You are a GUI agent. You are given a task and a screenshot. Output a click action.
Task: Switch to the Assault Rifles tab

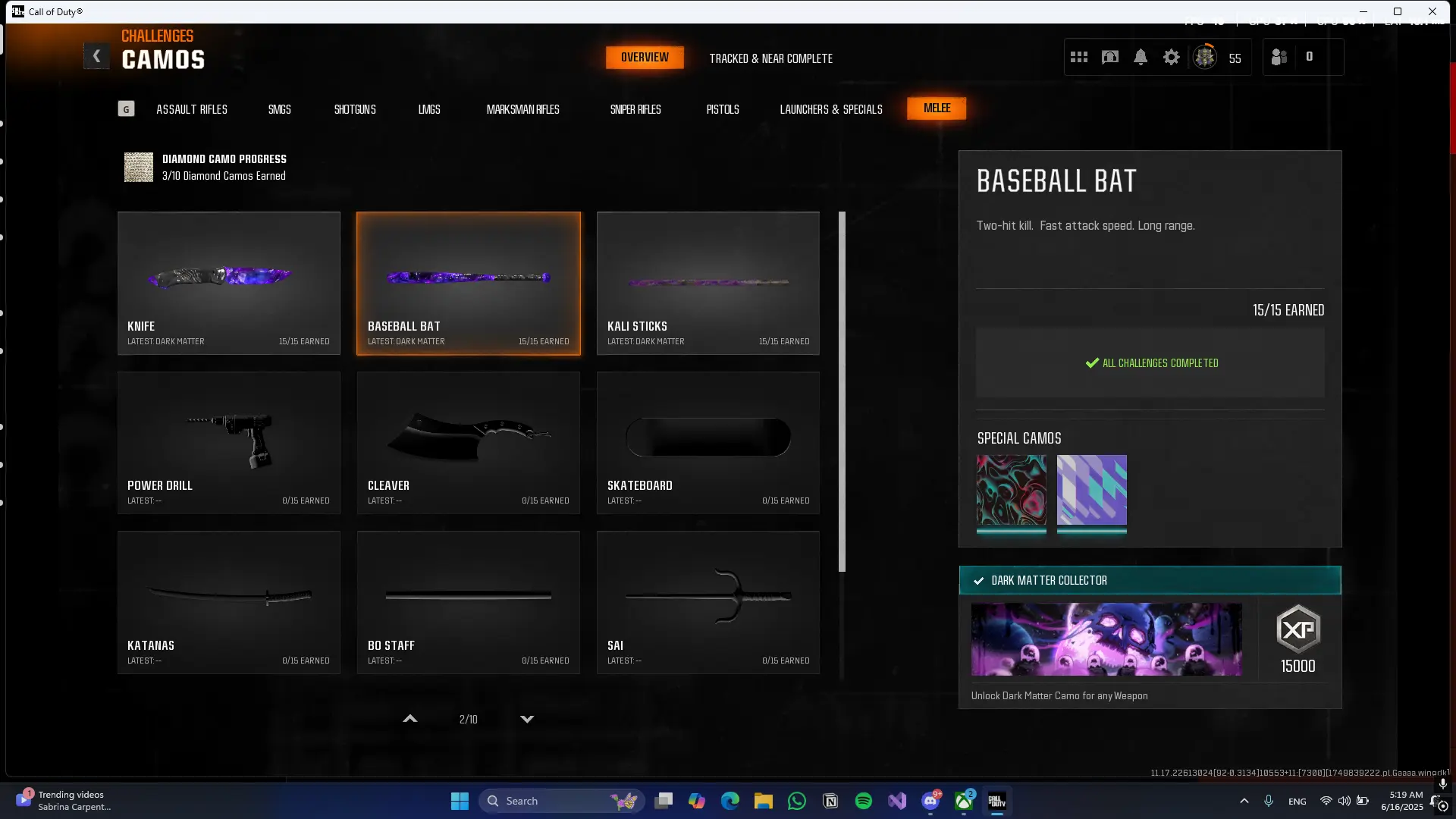point(192,109)
